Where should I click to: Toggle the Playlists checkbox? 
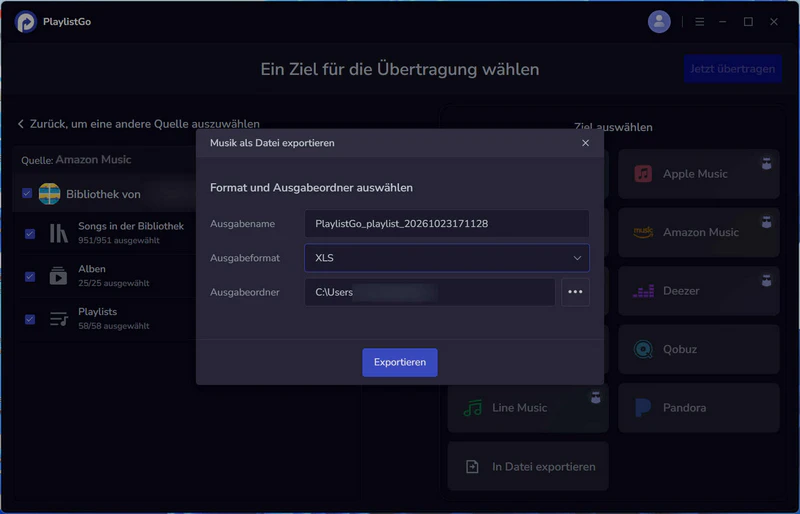30,320
